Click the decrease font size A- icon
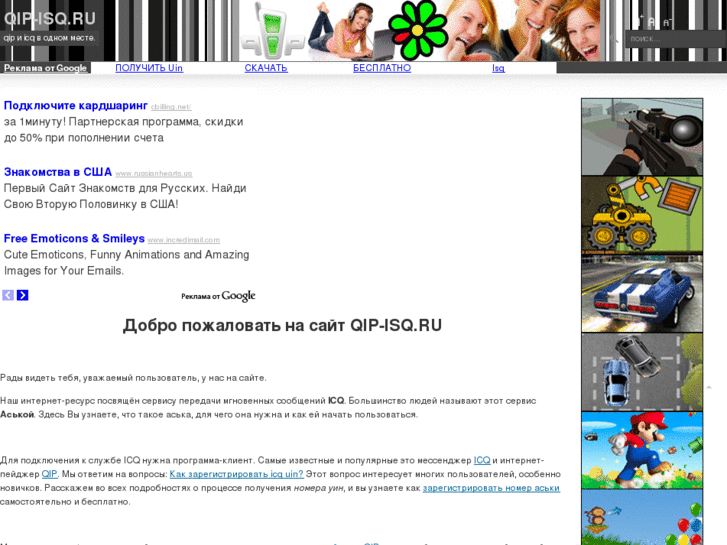Image resolution: width=727 pixels, height=545 pixels. 668,22
